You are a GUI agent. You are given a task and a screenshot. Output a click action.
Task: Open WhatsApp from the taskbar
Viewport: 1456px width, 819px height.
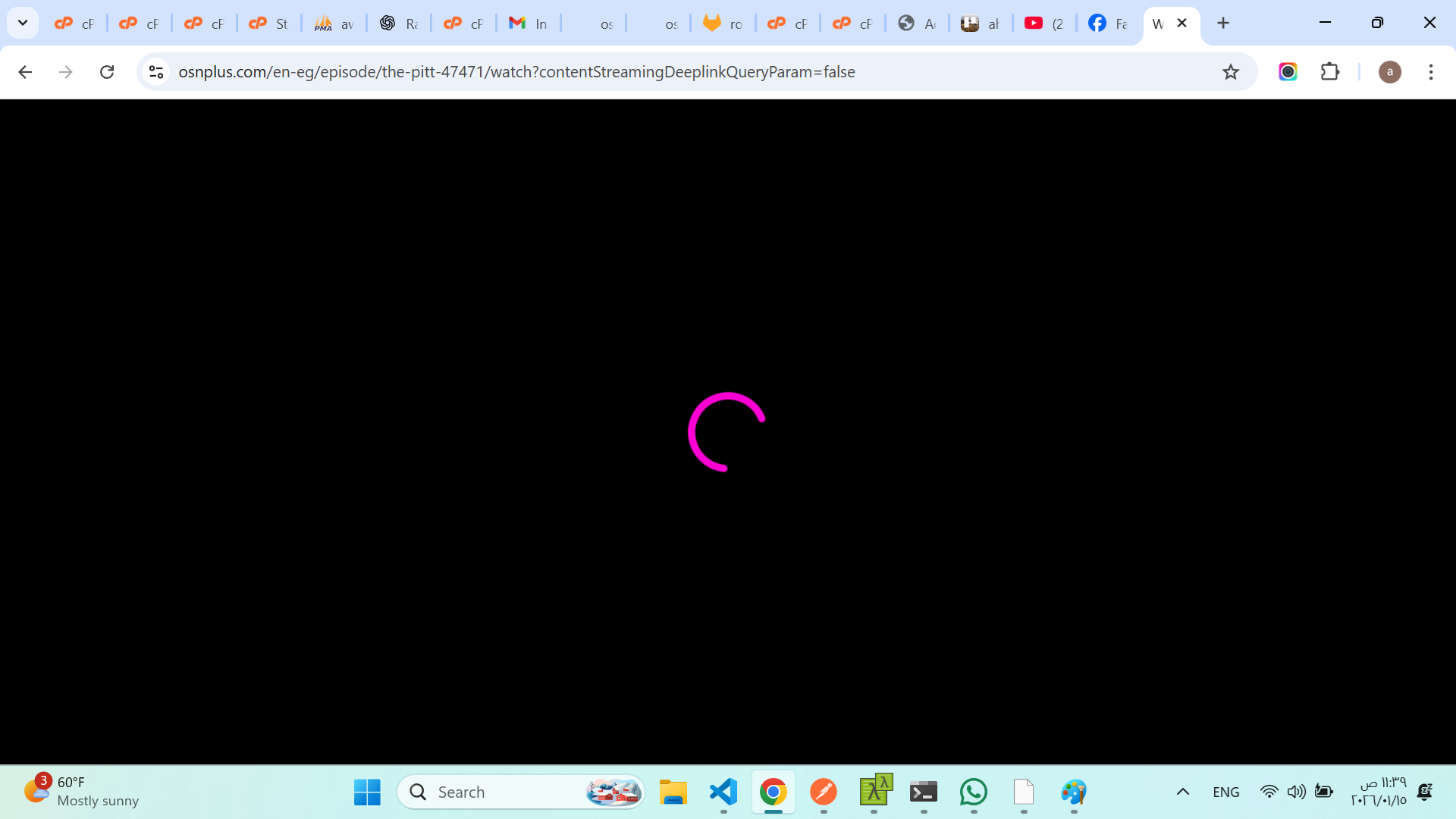coord(974,792)
